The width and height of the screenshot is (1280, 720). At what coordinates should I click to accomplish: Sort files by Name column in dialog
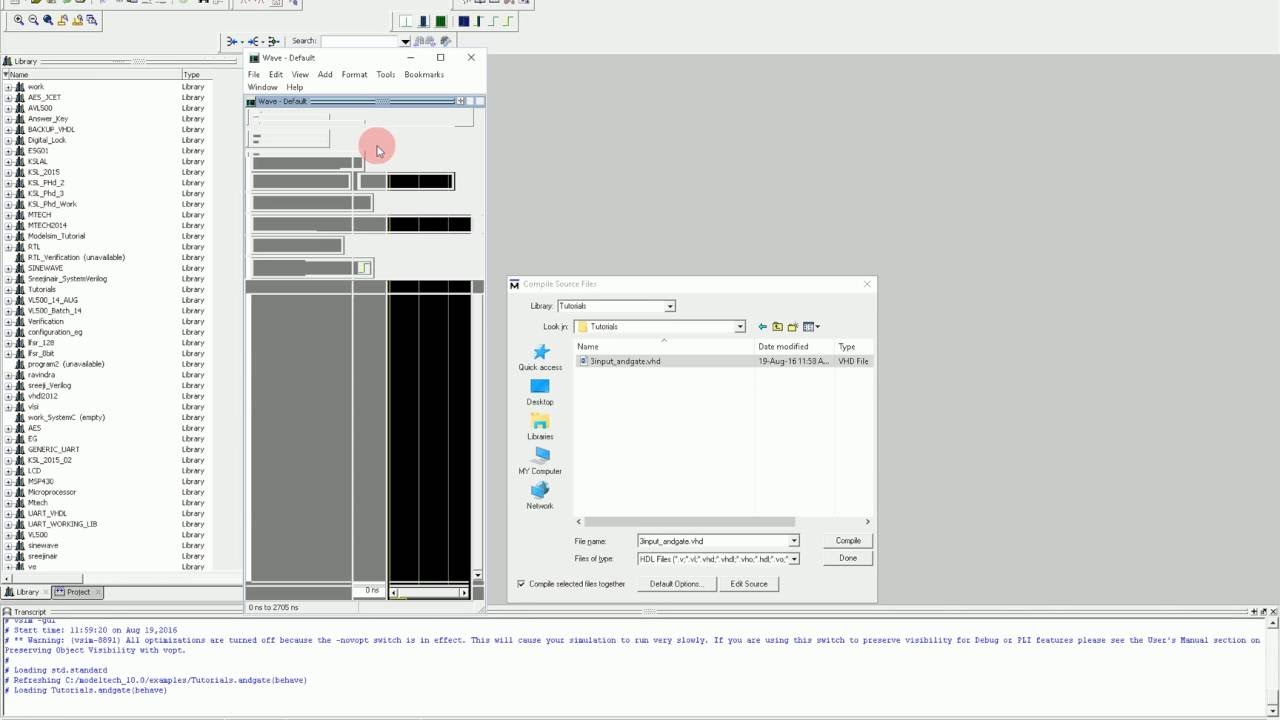[x=664, y=347]
